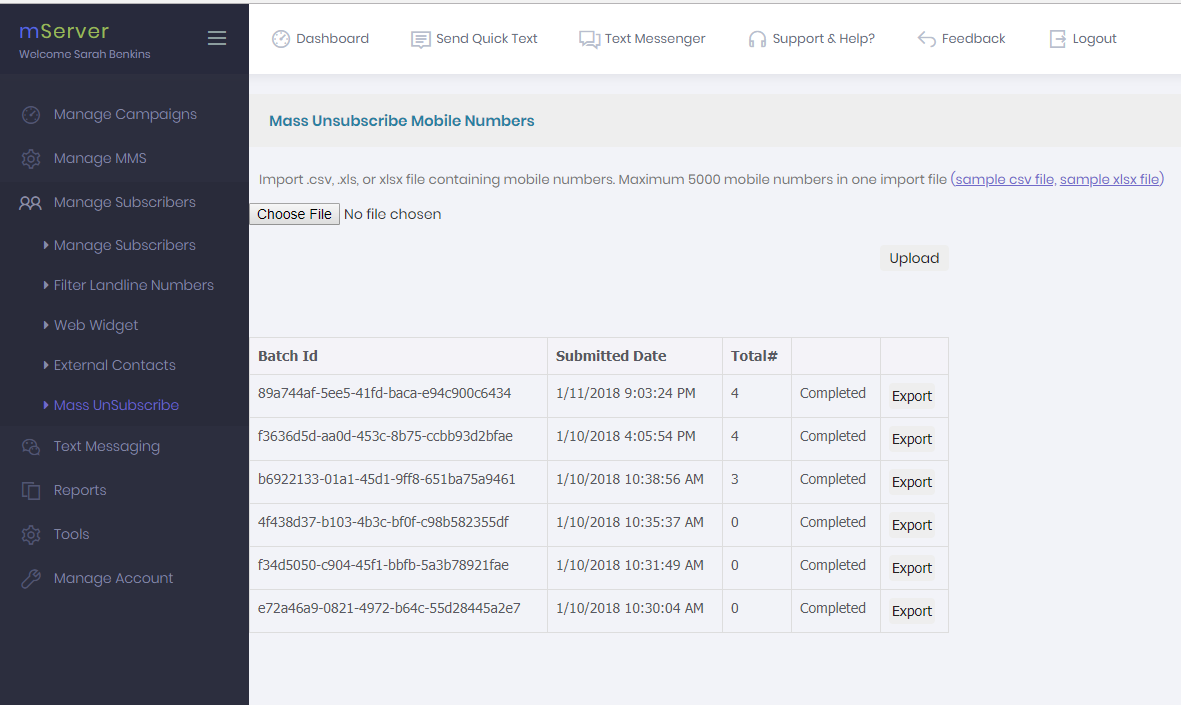This screenshot has width=1181, height=705.
Task: Click date 1/10/2018 4:05:54 PM
Action: [x=626, y=436]
